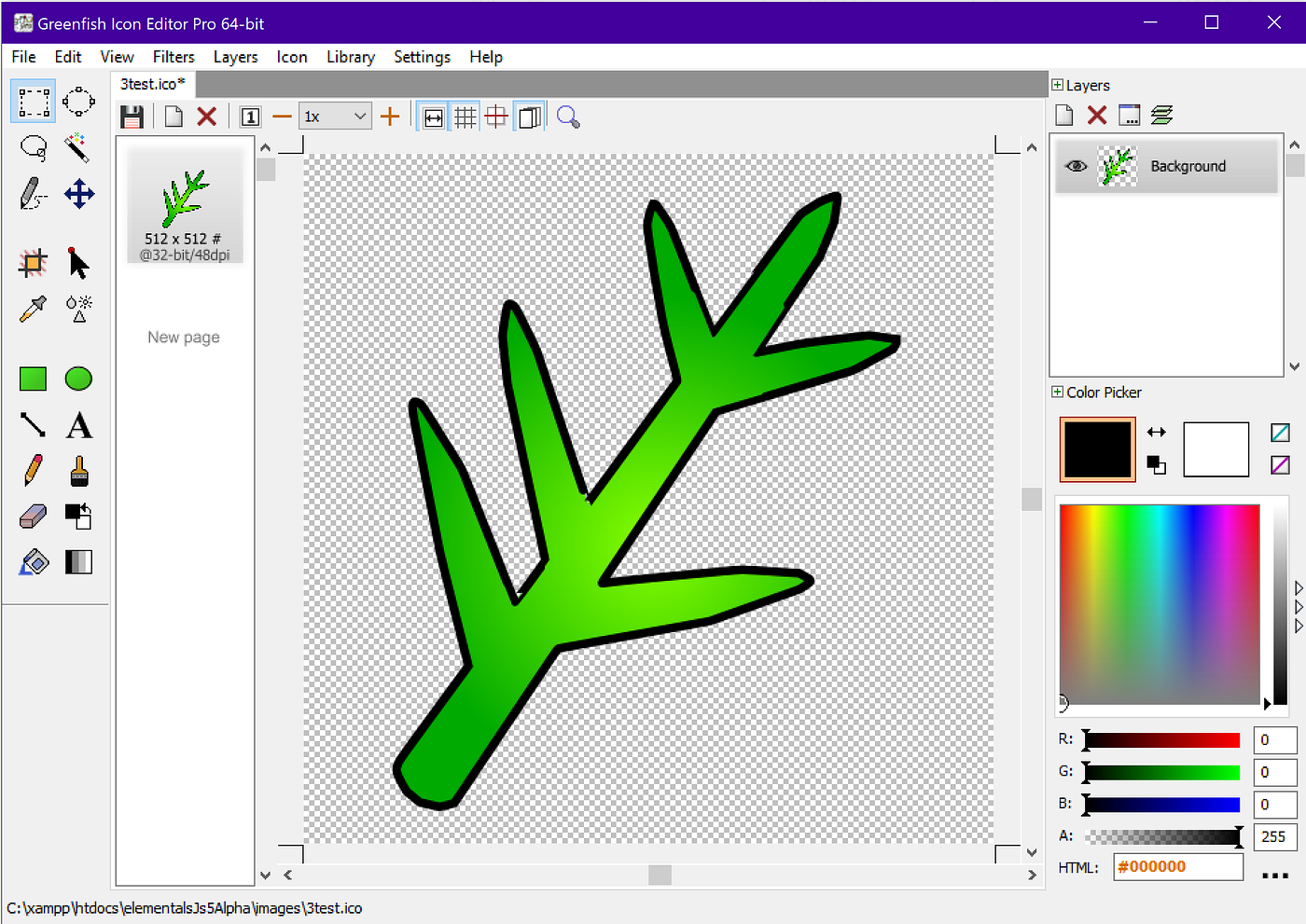Open the Settings menu
The width and height of the screenshot is (1306, 924).
pos(422,57)
